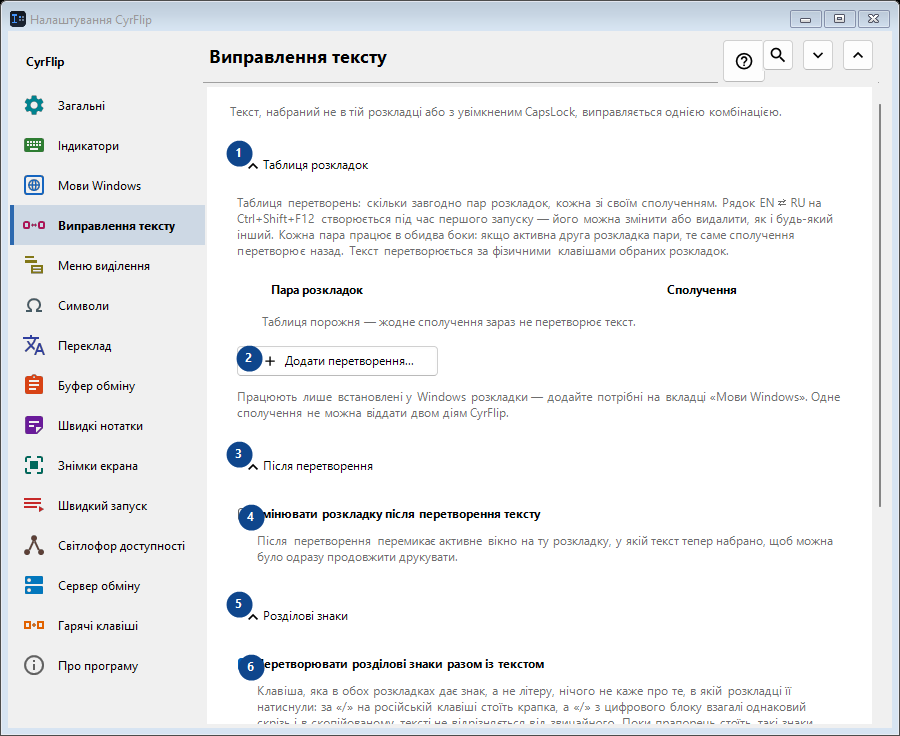The width and height of the screenshot is (900, 736).
Task: Go to the Гарячі клавіші section
Action: point(107,626)
